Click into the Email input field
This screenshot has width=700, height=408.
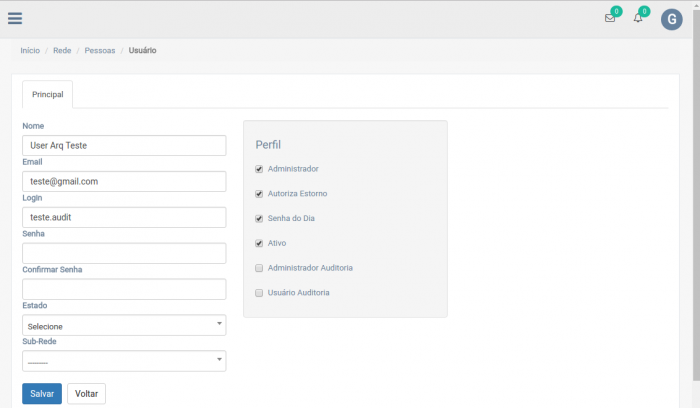pos(124,181)
